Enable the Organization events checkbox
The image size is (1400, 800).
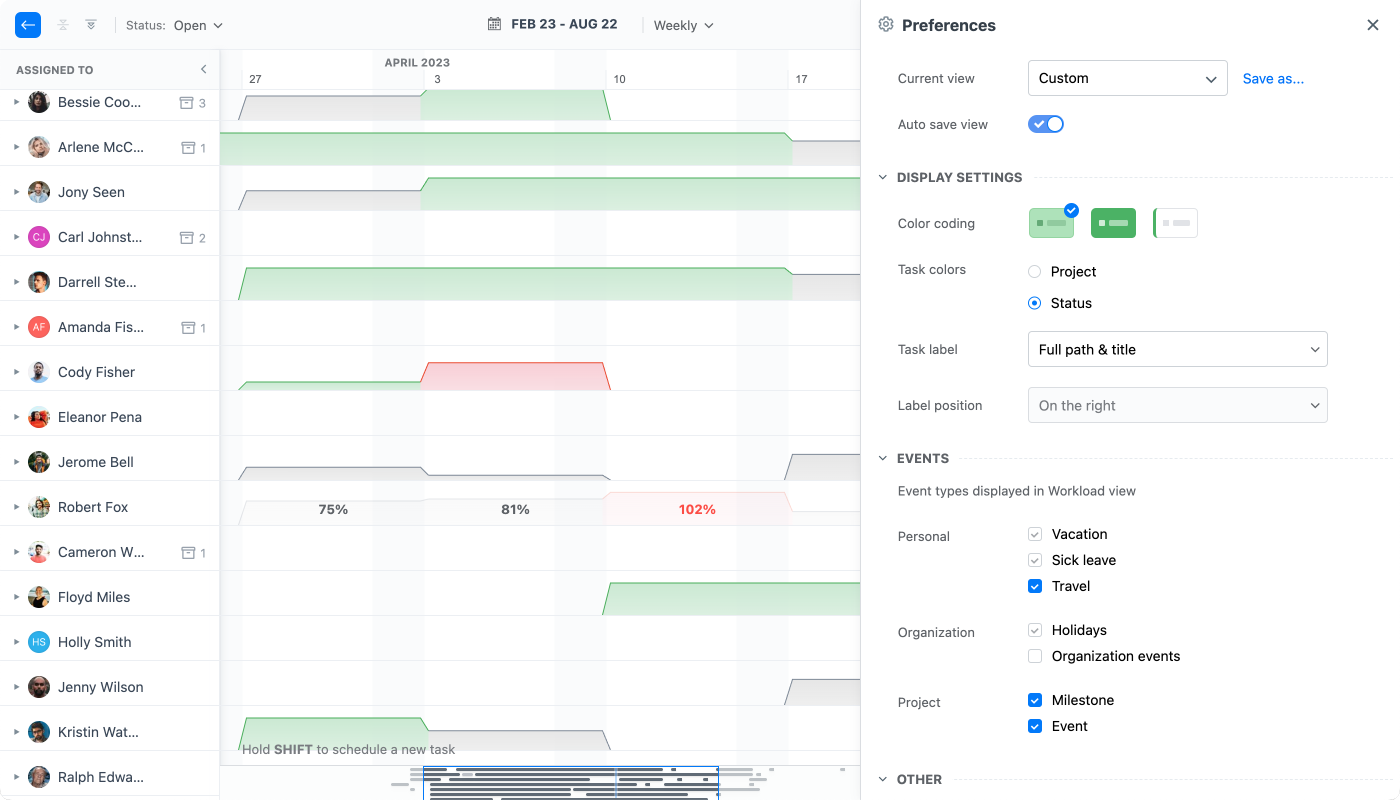coord(1035,656)
